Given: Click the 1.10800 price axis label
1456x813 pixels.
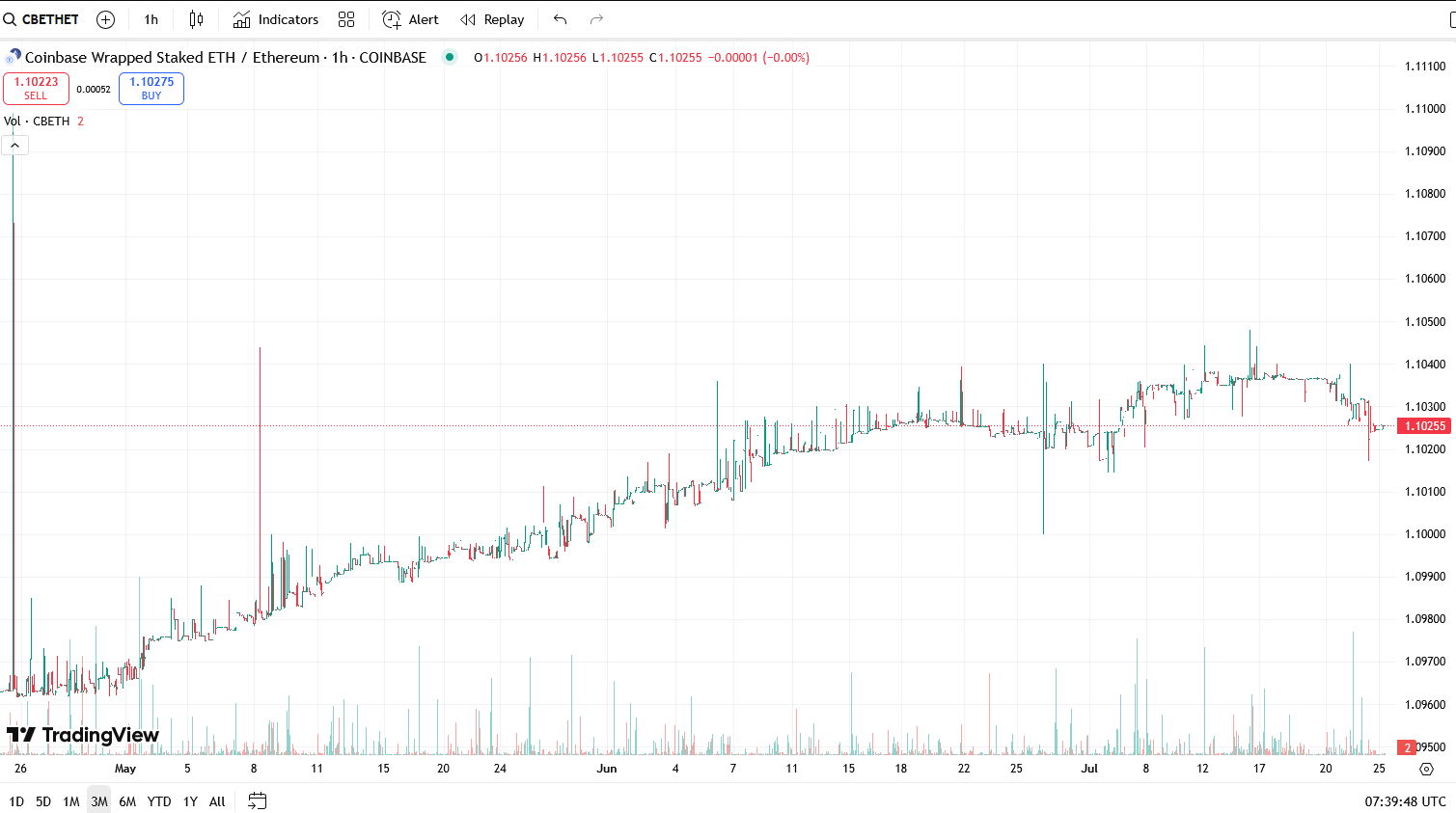Looking at the screenshot, I should coord(1425,194).
